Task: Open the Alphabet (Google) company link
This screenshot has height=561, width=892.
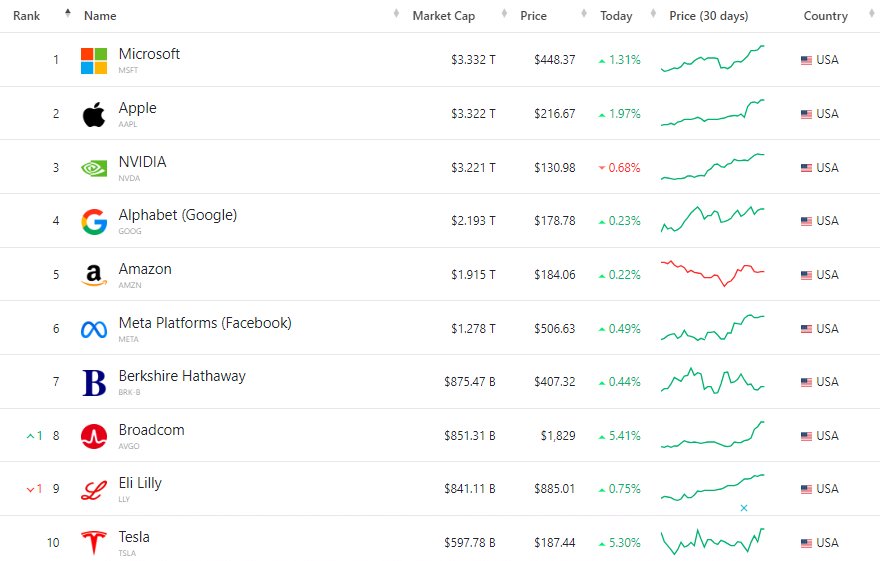Action: click(177, 215)
